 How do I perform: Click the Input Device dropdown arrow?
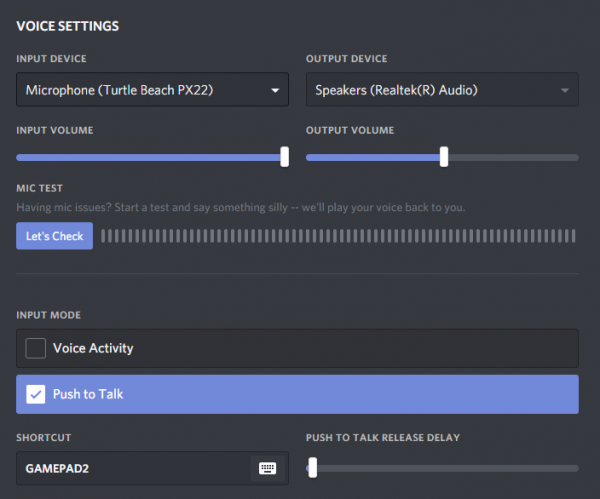pos(275,91)
